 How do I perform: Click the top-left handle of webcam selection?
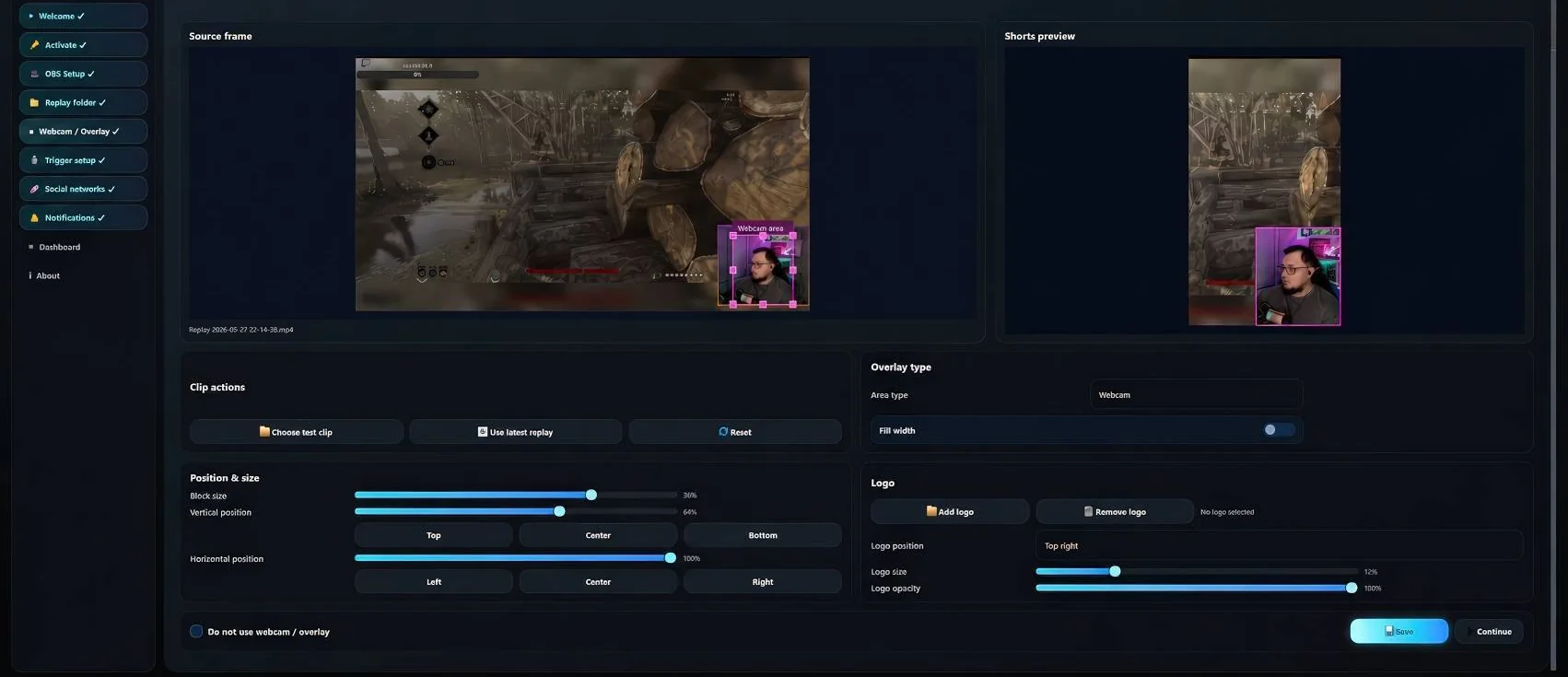click(733, 236)
